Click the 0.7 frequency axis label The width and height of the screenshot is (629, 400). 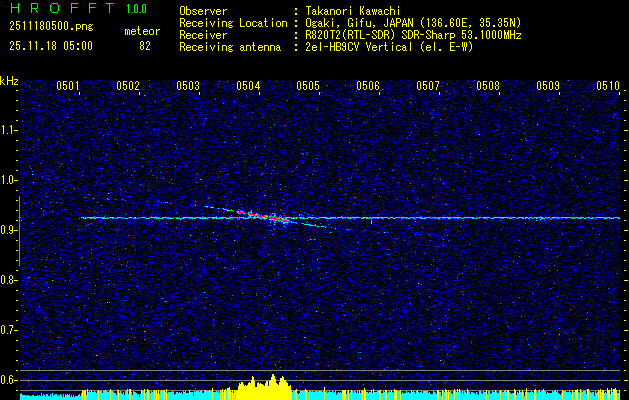point(9,330)
